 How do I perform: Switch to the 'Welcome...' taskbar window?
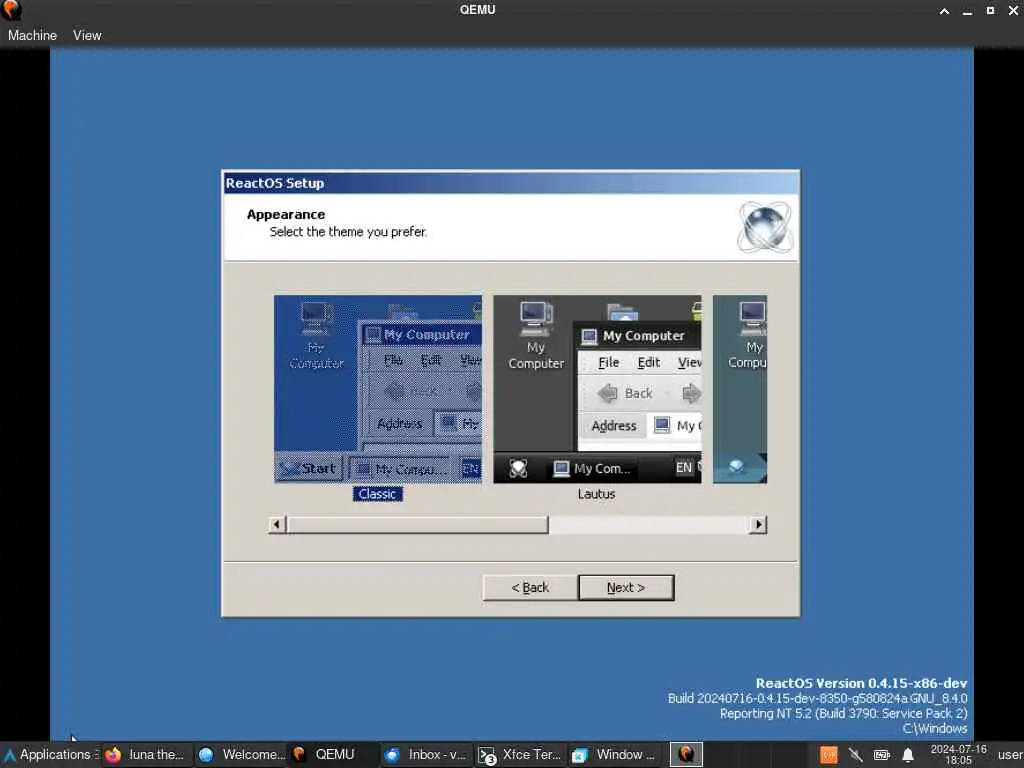coord(242,754)
